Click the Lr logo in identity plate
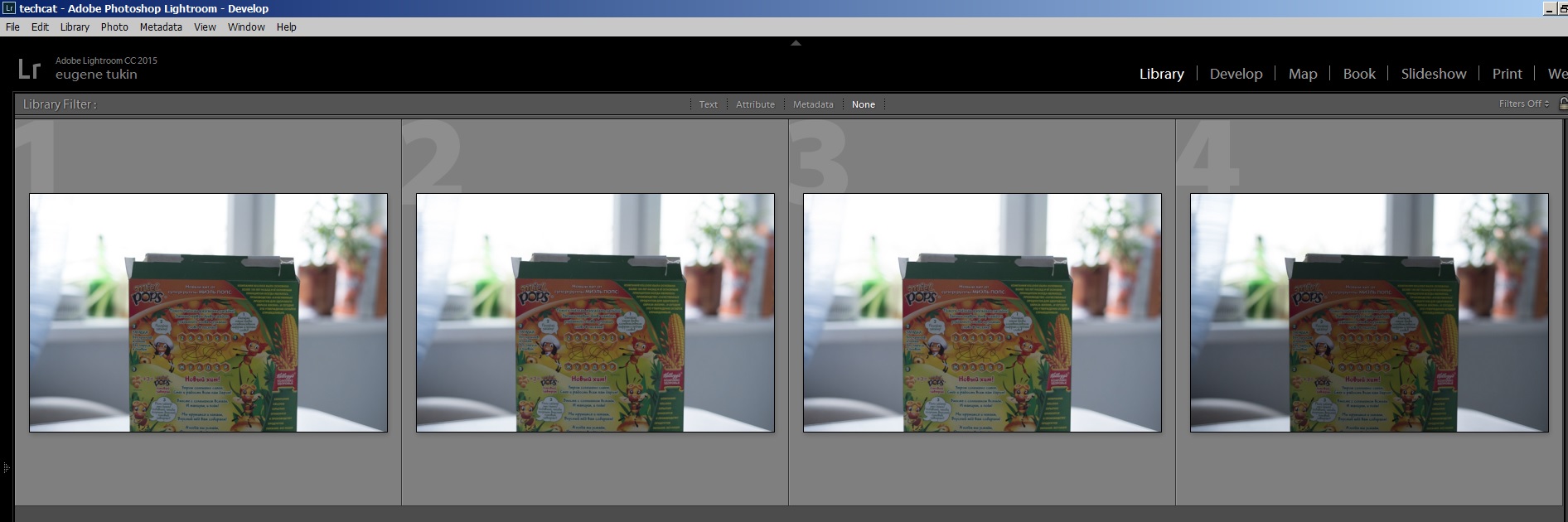The width and height of the screenshot is (1568, 522). 29,69
